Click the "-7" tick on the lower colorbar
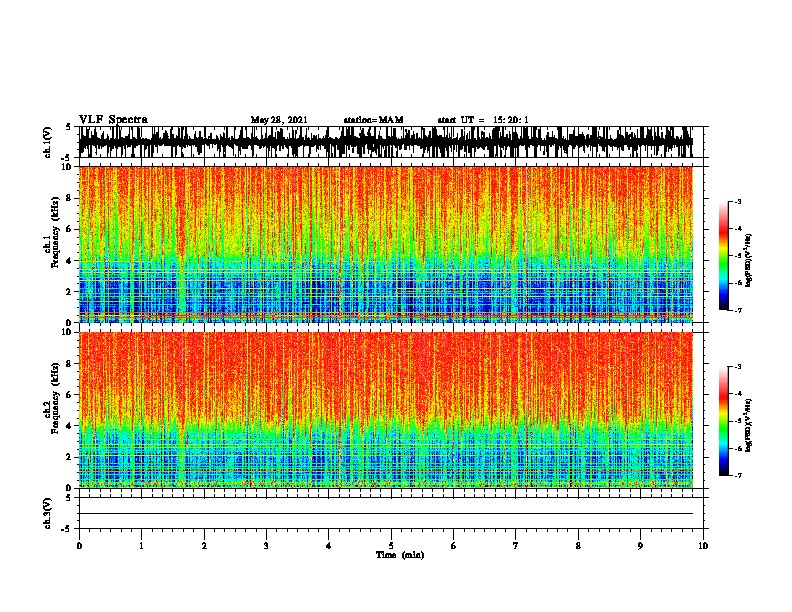Viewport: 792px width, 612px height. (x=738, y=476)
